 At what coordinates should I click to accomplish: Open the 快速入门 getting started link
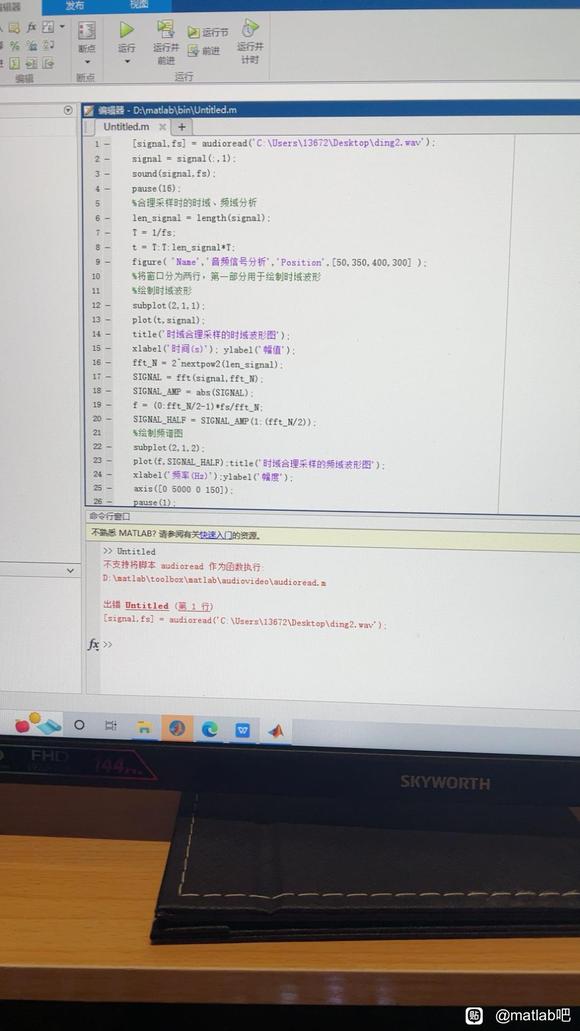(x=216, y=535)
